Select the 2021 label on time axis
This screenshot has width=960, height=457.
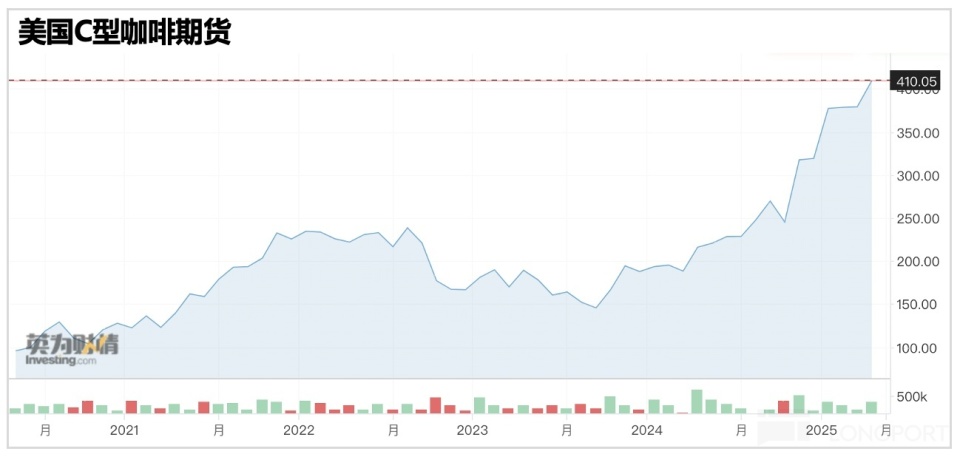tap(125, 430)
